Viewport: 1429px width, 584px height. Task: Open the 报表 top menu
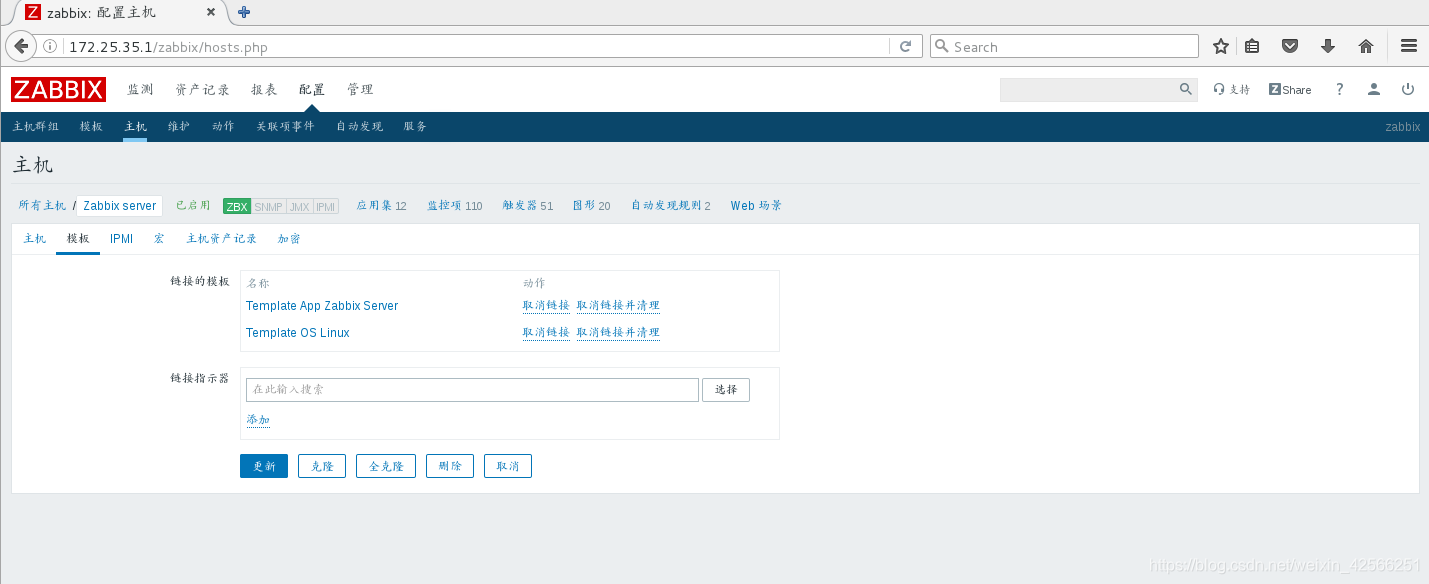click(264, 89)
